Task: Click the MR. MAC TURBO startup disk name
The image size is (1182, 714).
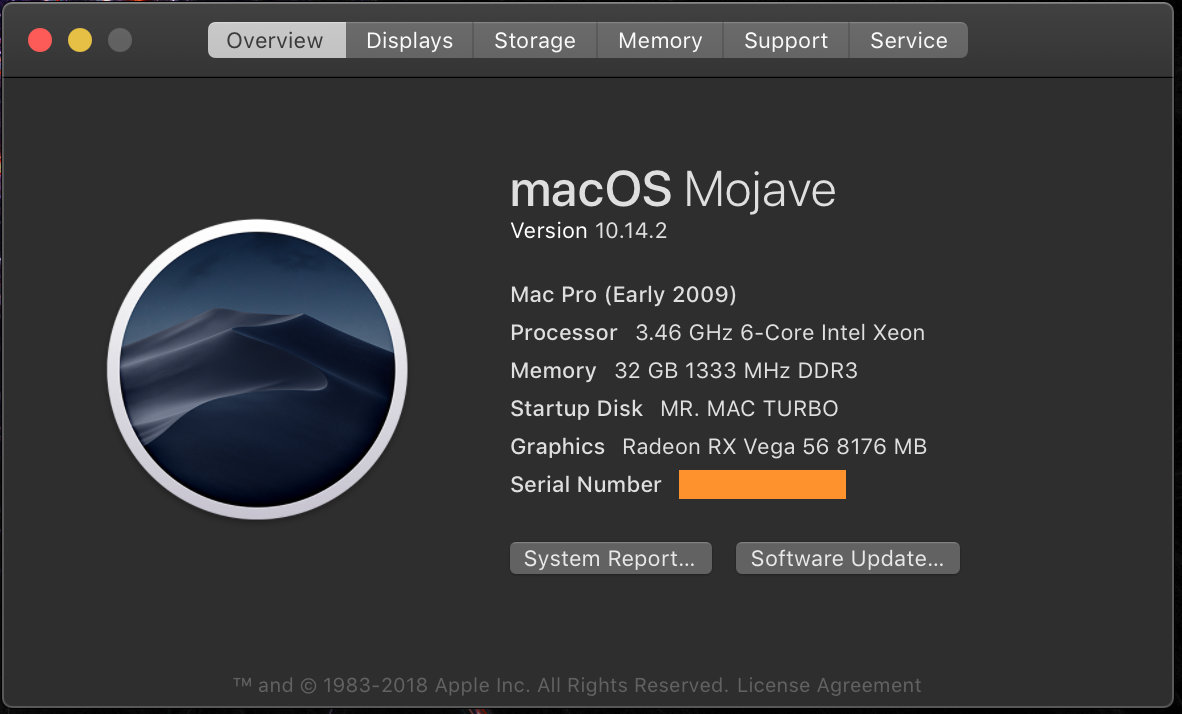Action: pos(749,408)
